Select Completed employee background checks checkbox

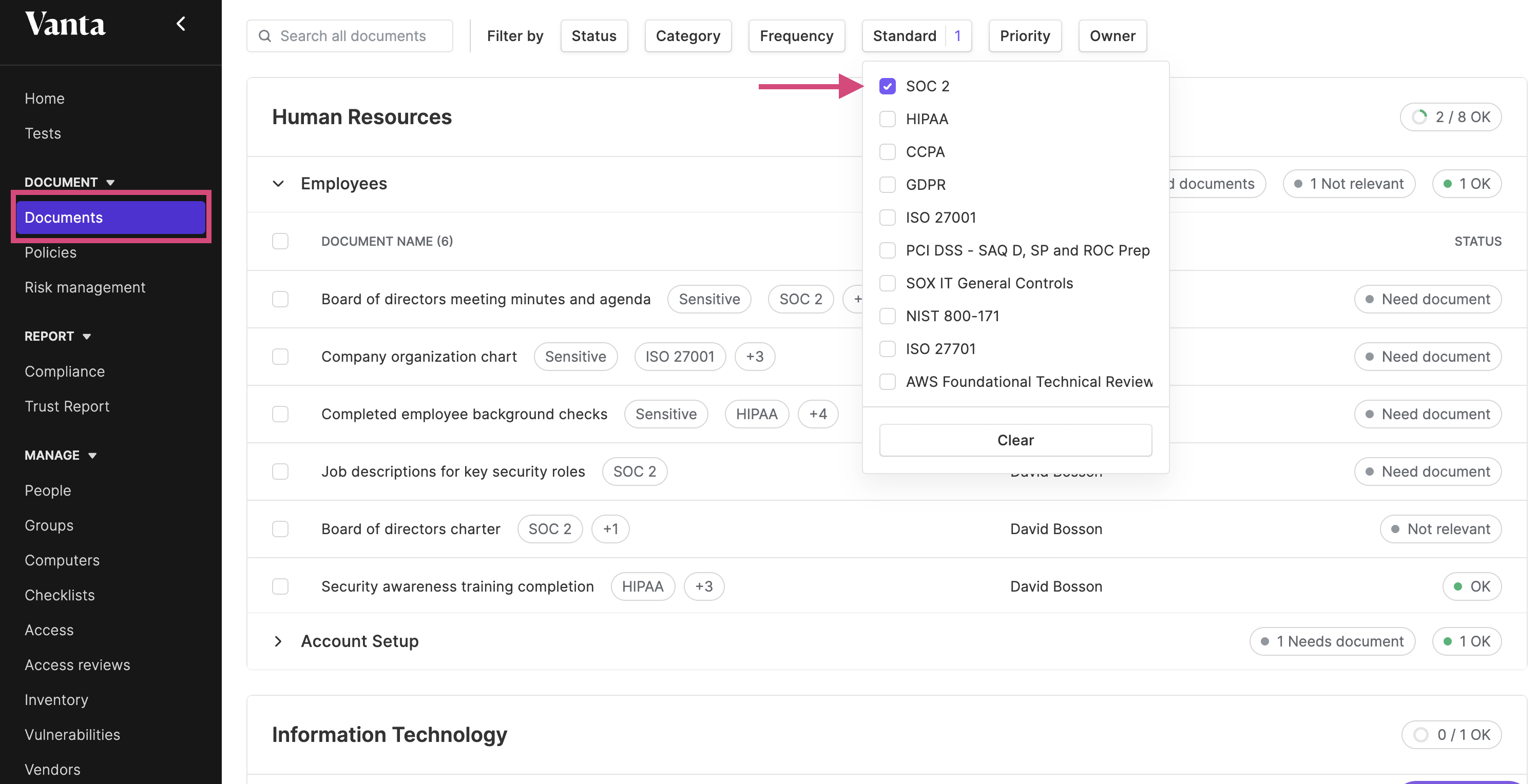(280, 414)
